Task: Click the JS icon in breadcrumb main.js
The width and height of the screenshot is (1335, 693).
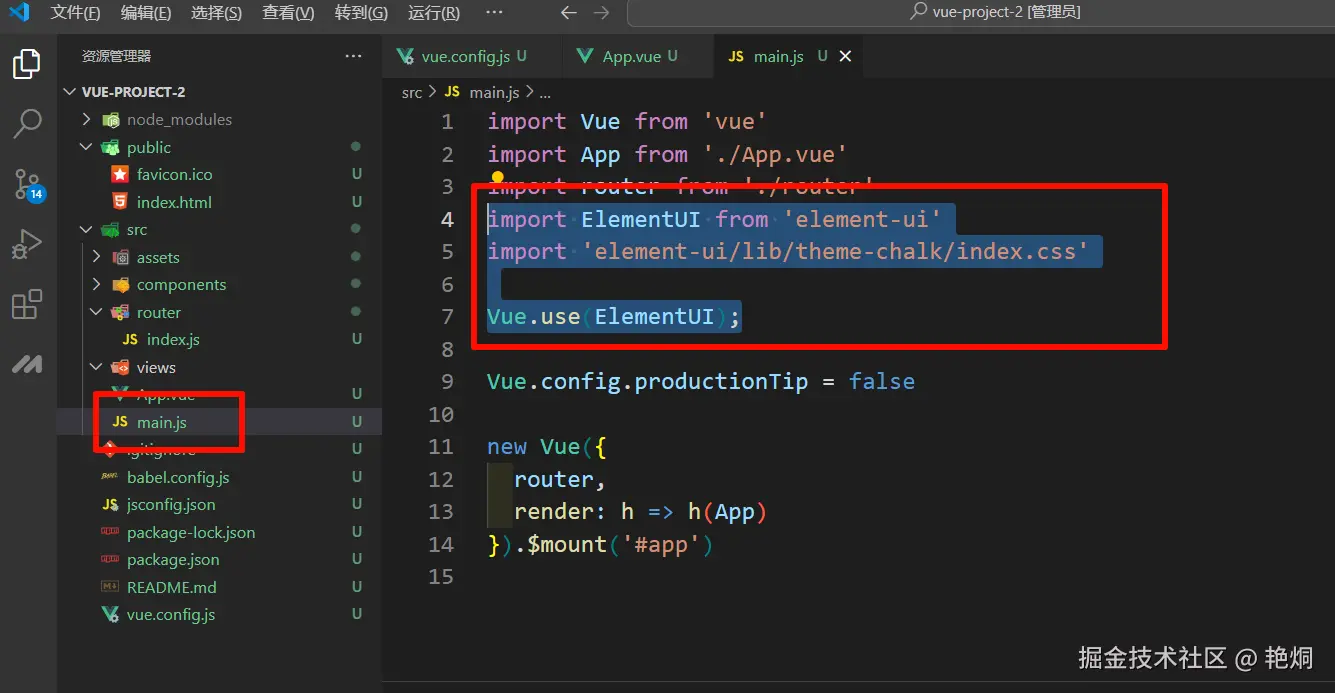Action: 452,92
